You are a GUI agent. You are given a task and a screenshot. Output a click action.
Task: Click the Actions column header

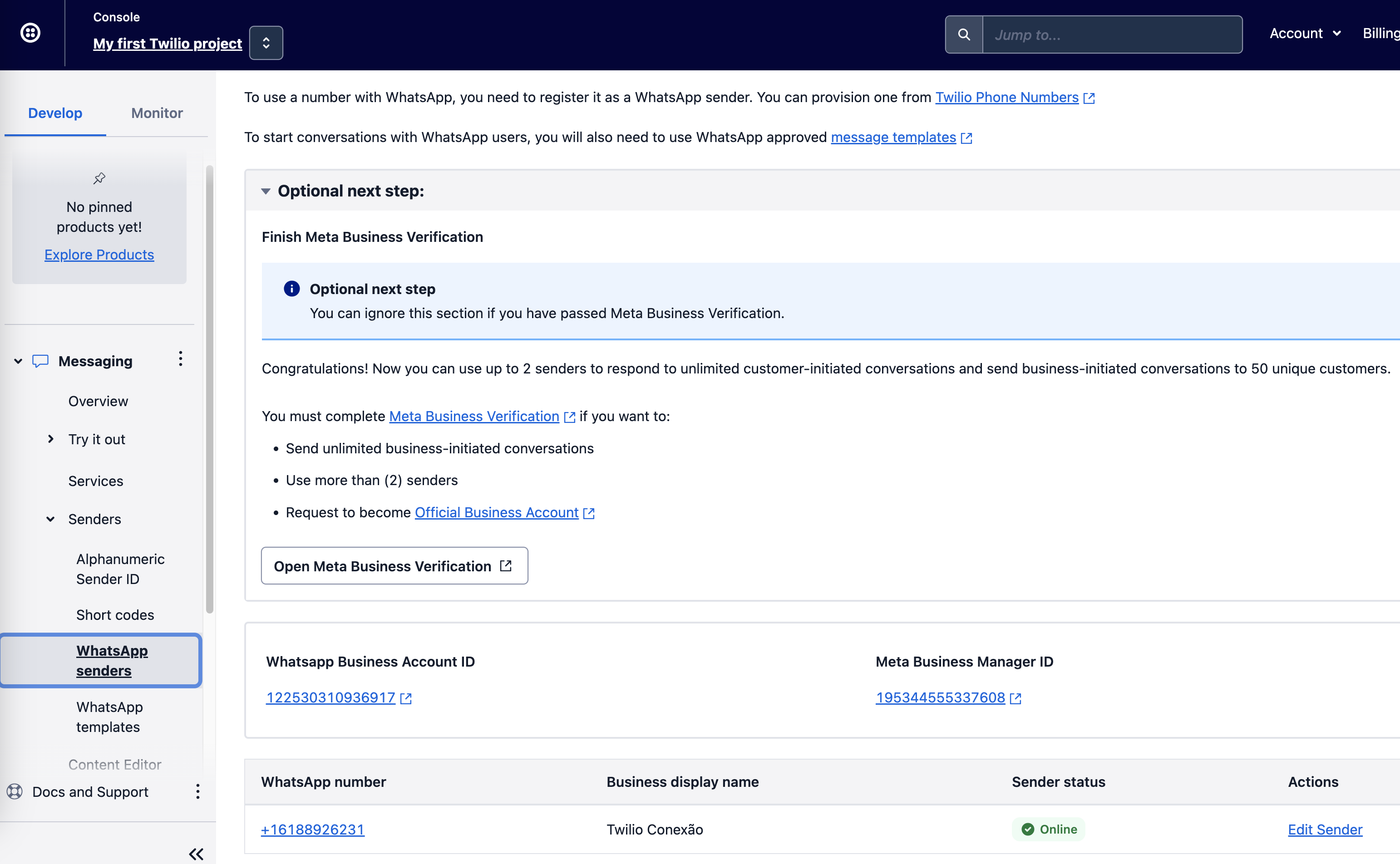(x=1313, y=782)
